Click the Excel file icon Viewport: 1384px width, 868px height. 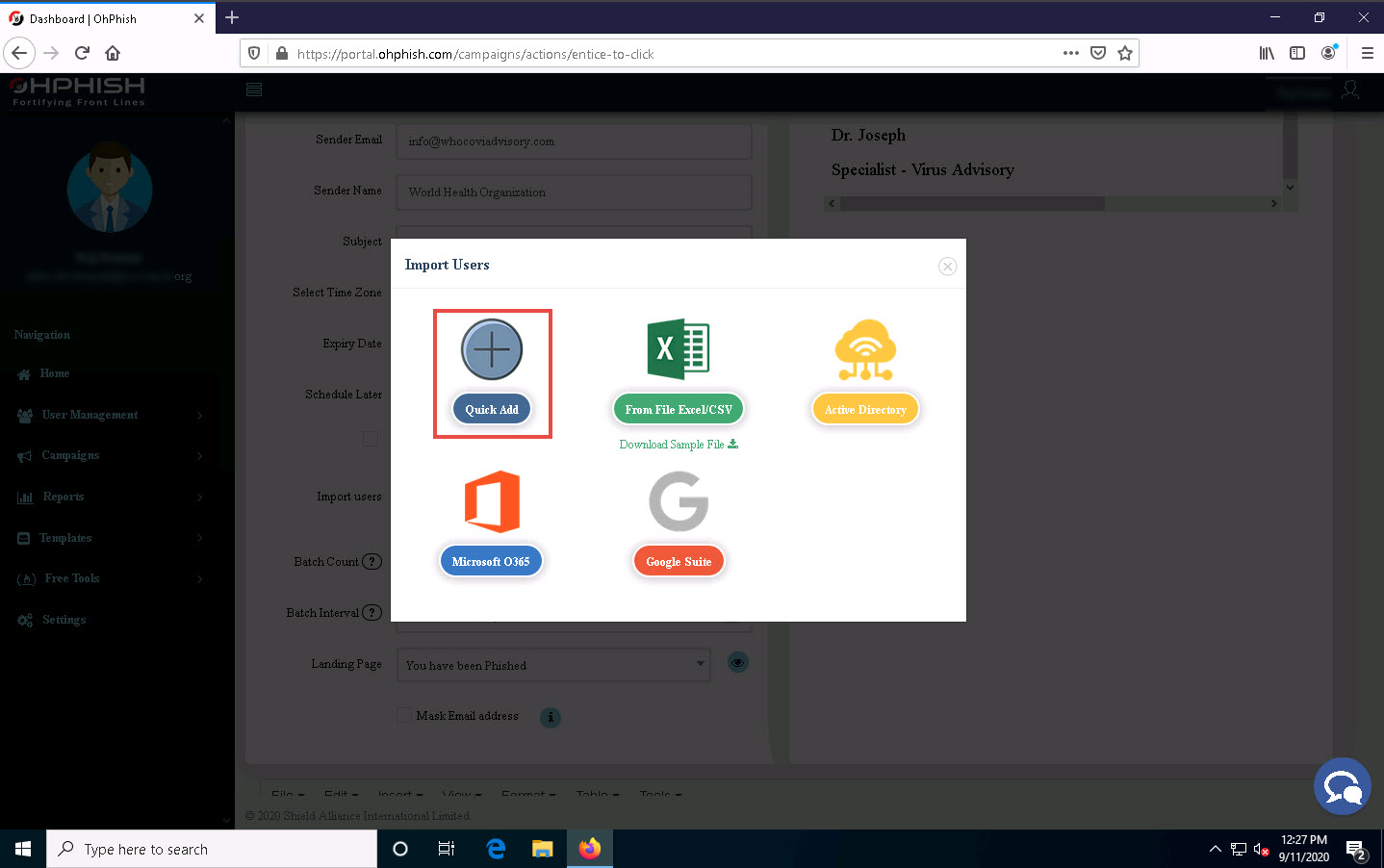679,348
